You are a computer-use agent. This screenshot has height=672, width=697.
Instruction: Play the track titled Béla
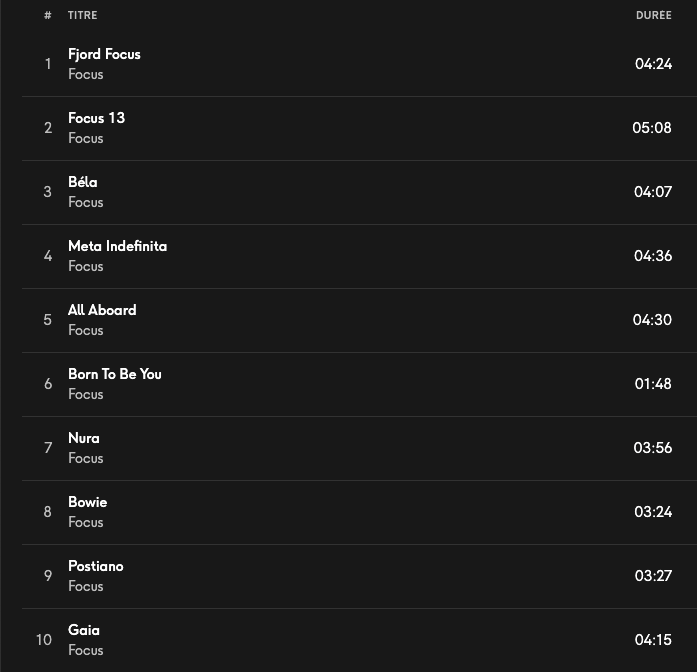tap(83, 182)
